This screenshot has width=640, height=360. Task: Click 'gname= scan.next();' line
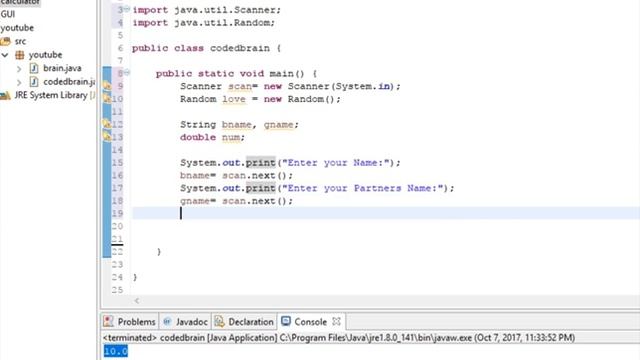point(236,201)
